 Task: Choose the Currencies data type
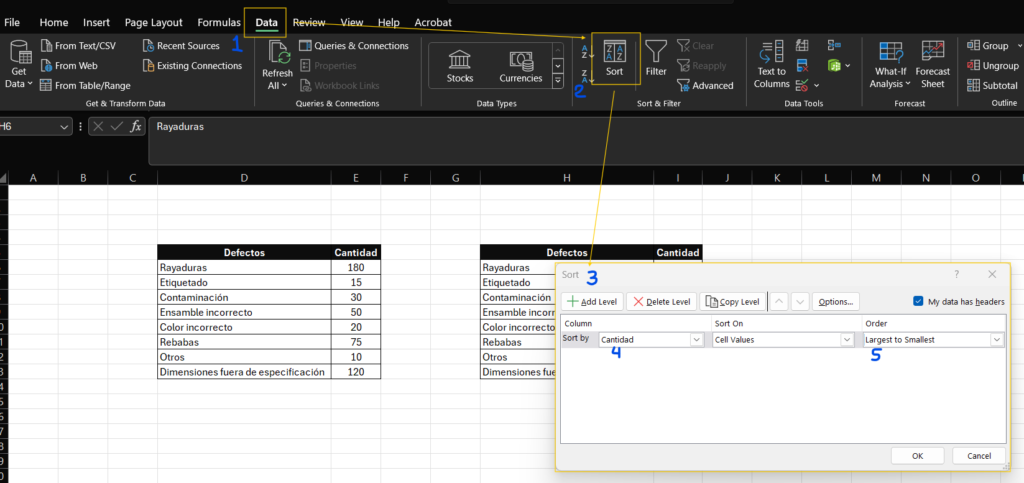click(520, 65)
